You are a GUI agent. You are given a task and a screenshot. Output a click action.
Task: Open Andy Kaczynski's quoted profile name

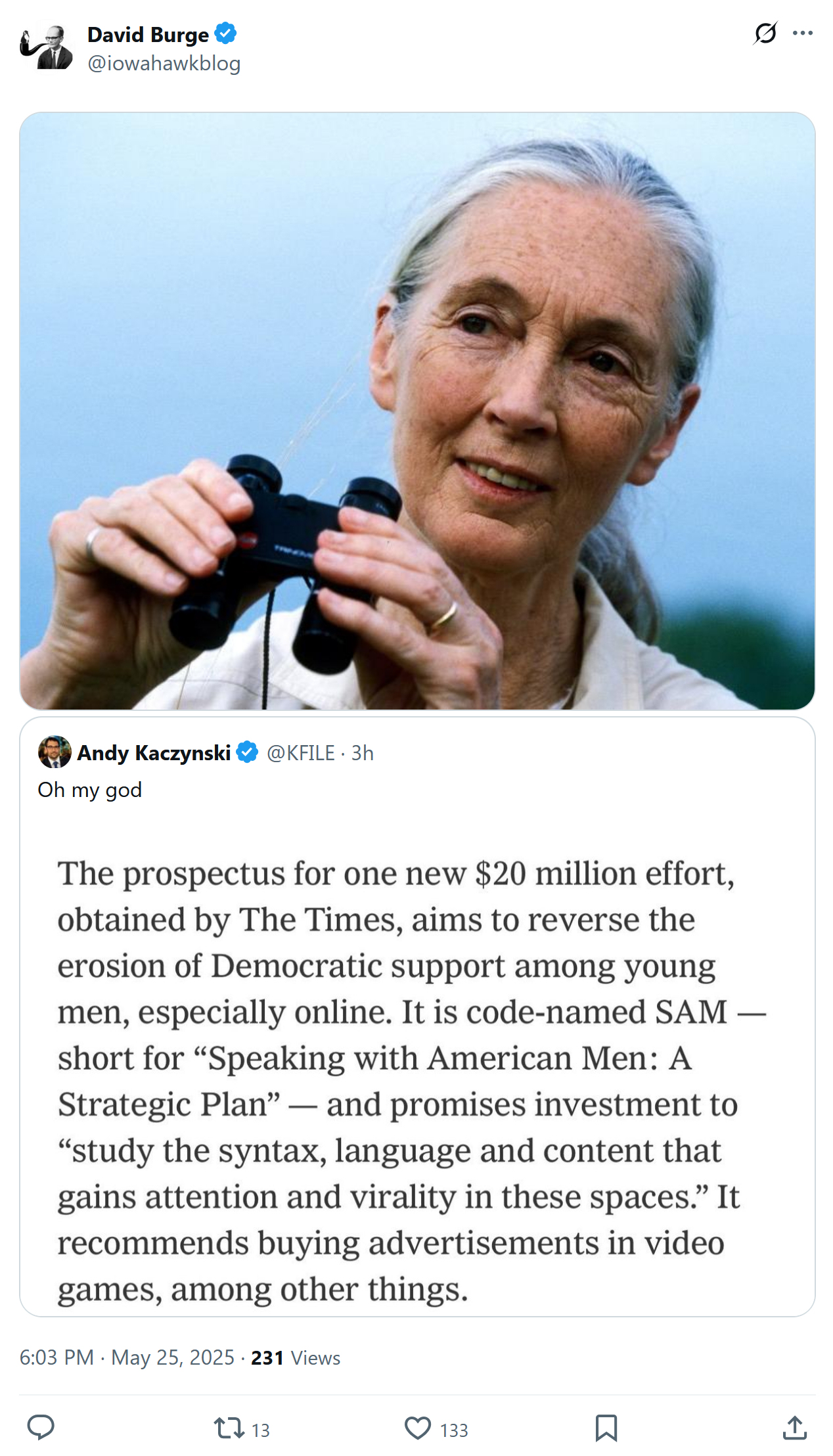[x=154, y=753]
